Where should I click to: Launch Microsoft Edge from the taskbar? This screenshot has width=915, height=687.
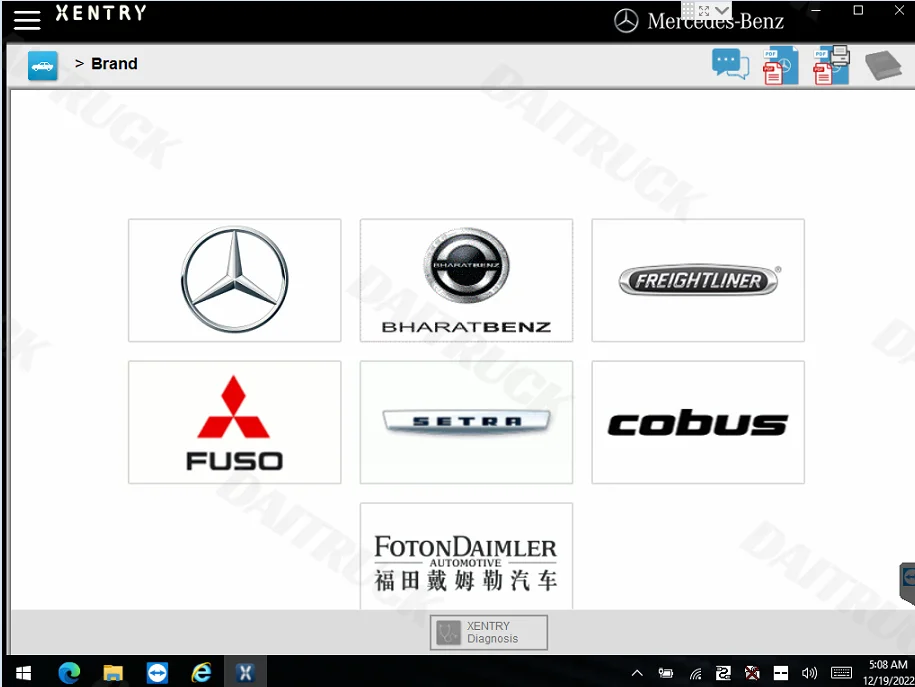tap(69, 673)
